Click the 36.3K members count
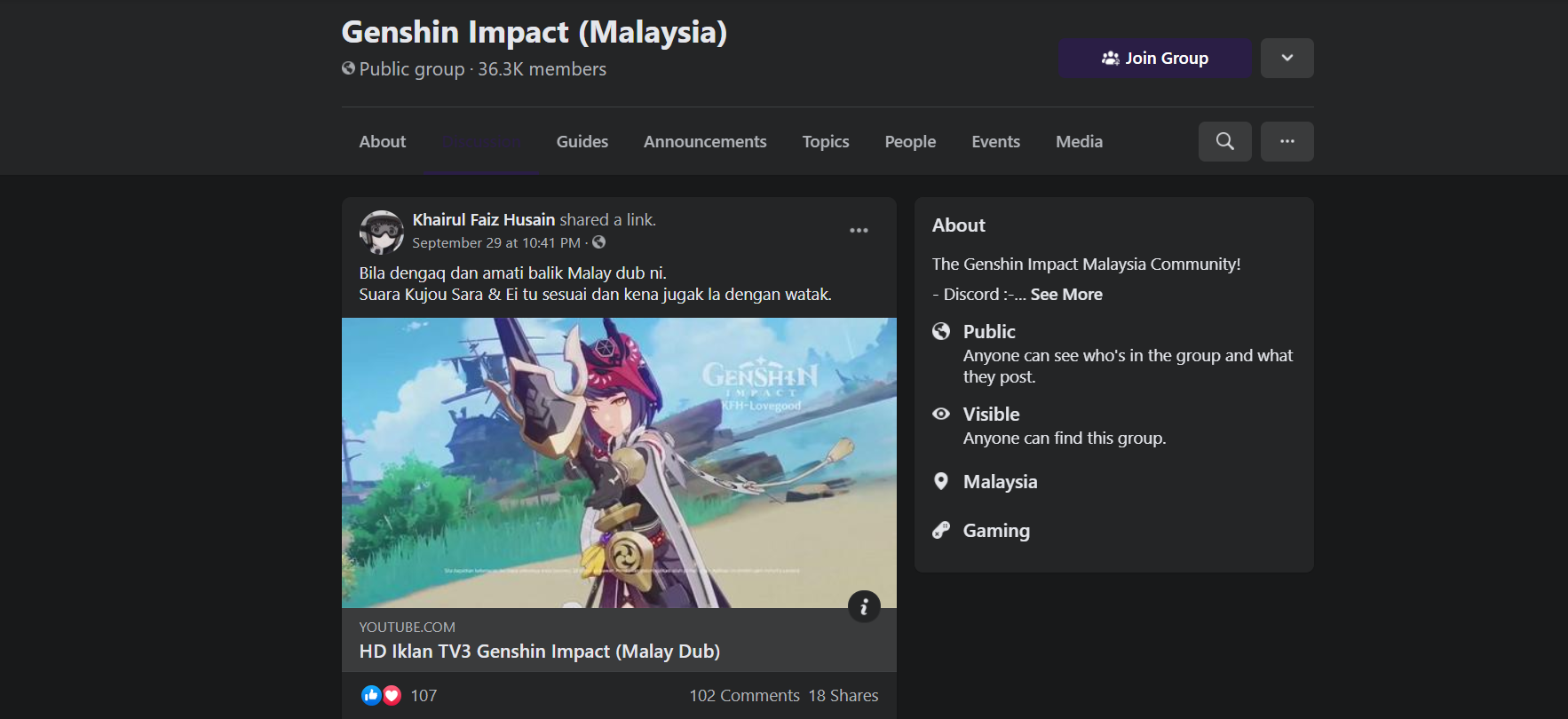 click(542, 69)
